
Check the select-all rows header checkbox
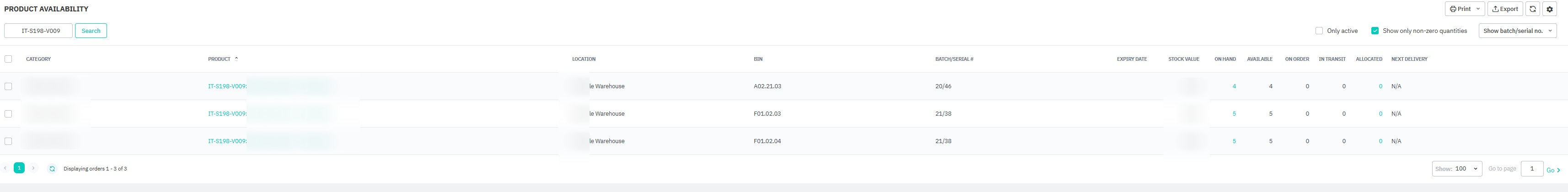[9, 59]
